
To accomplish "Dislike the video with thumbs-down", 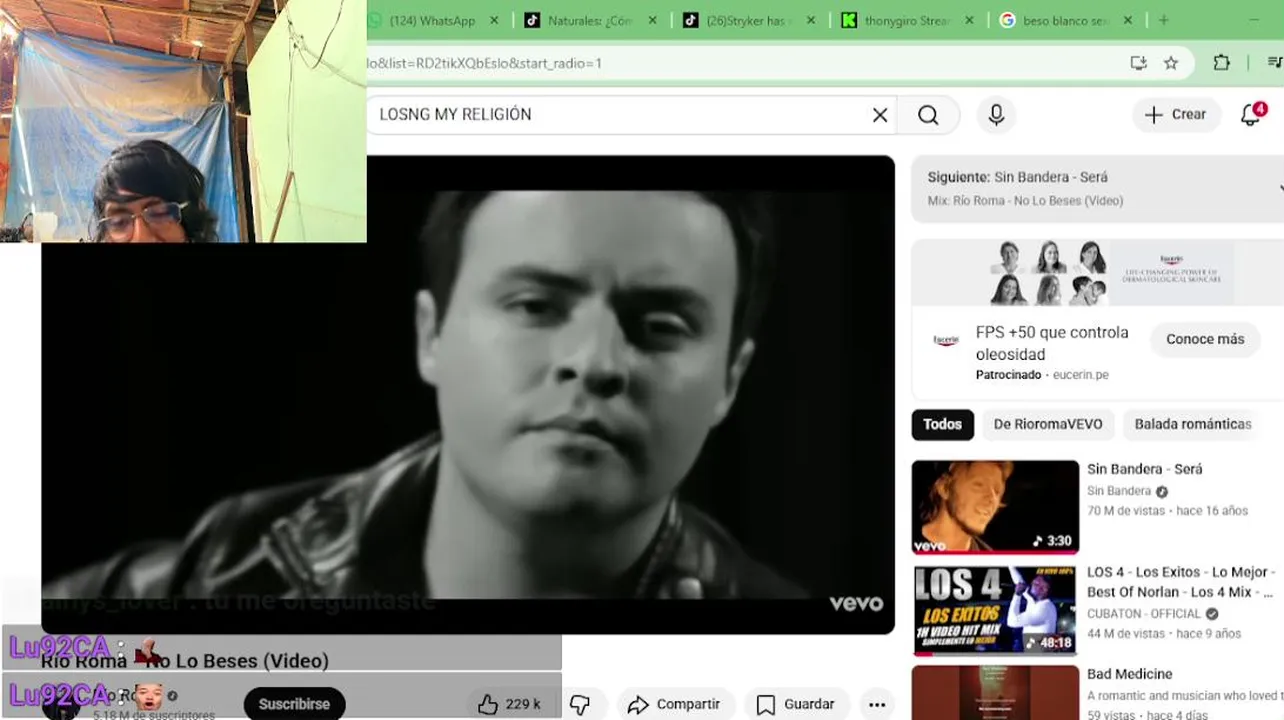I will (x=580, y=704).
